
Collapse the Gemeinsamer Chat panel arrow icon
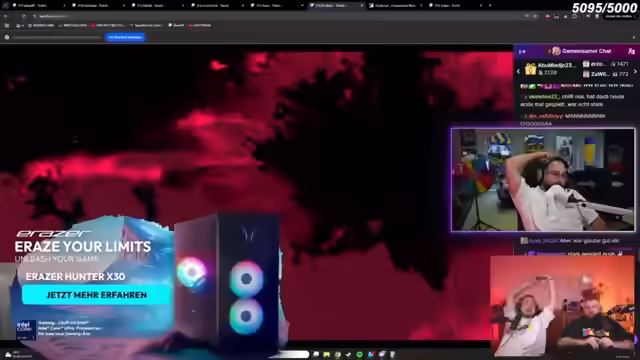tap(522, 51)
